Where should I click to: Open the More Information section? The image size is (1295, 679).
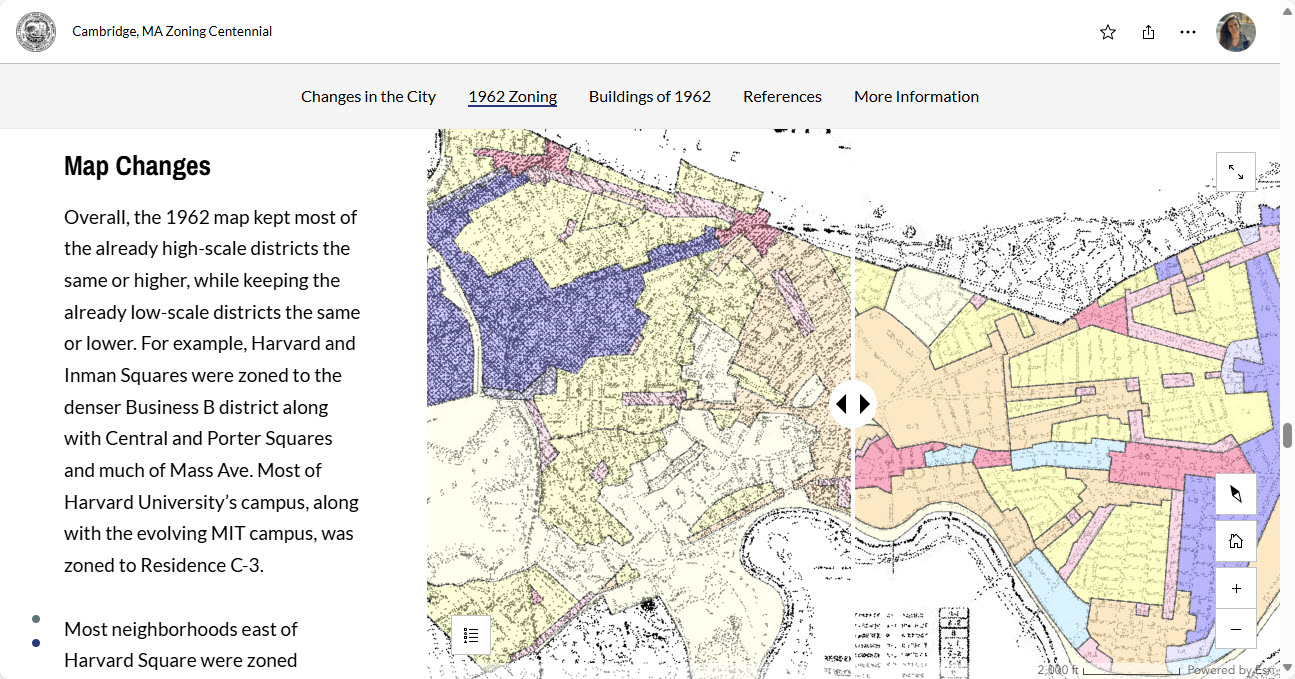(916, 97)
